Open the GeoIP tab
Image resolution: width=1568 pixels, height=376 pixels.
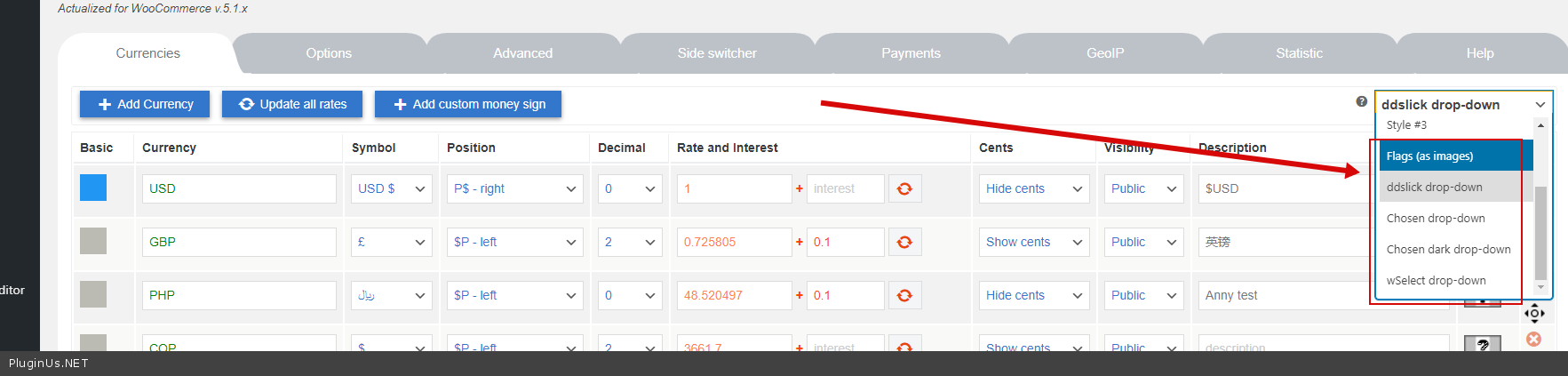pyautogui.click(x=1105, y=53)
